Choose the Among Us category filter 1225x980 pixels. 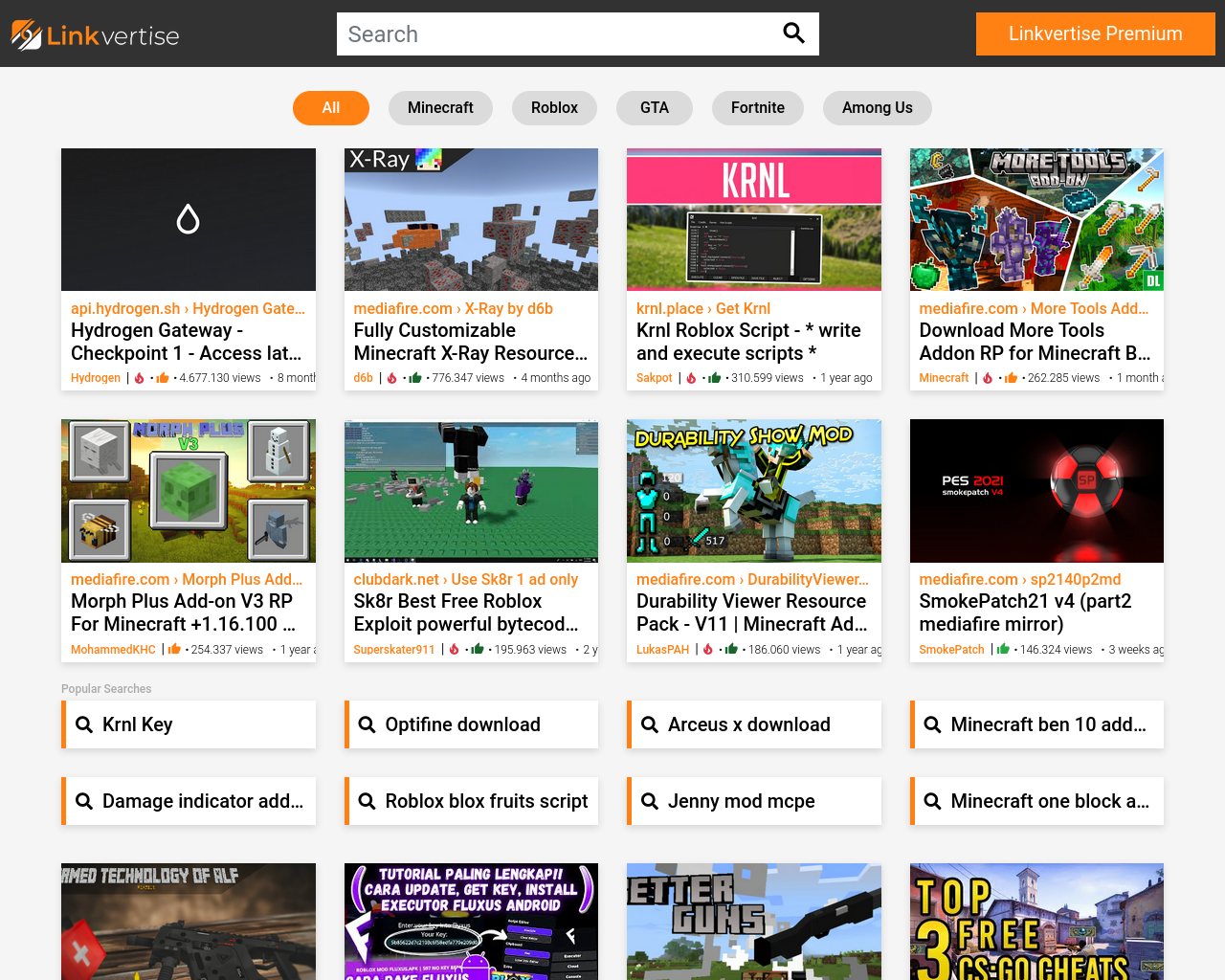[878, 108]
